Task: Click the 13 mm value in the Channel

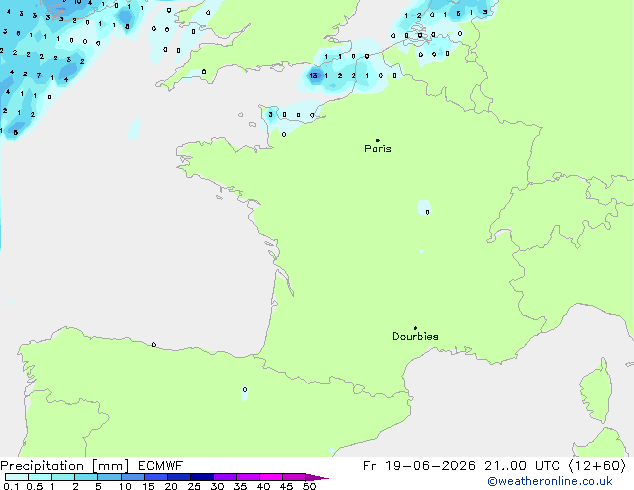Action: click(313, 76)
